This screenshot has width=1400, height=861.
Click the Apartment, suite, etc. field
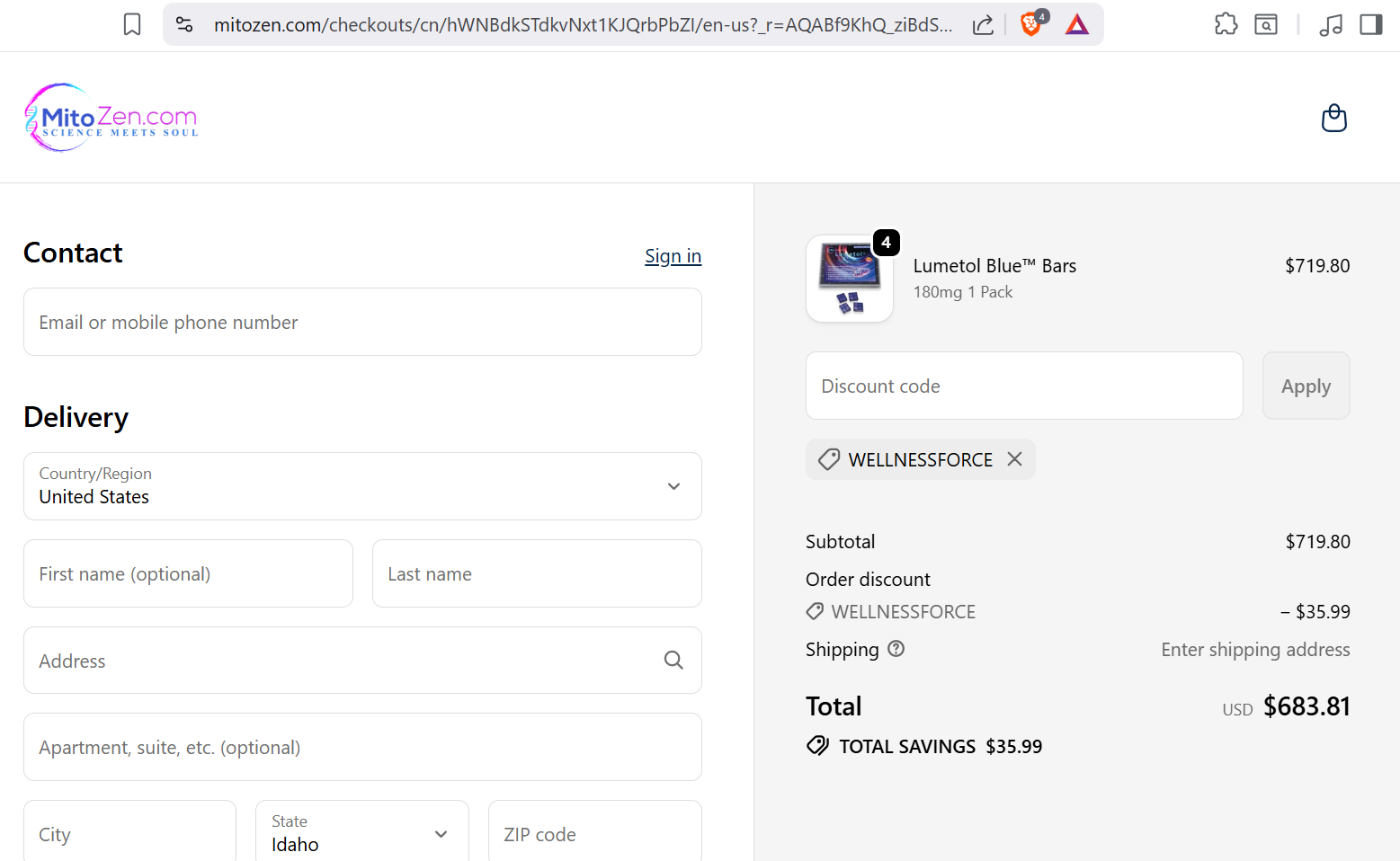coord(362,747)
